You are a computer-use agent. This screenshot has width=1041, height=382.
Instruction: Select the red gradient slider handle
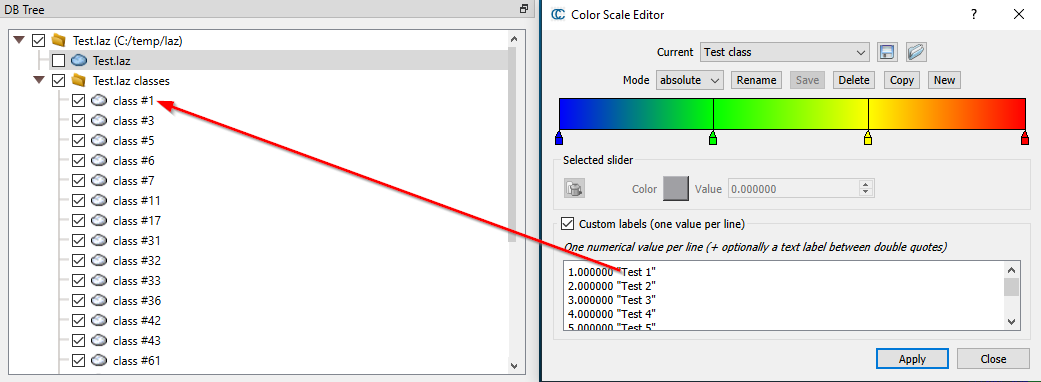(1024, 138)
